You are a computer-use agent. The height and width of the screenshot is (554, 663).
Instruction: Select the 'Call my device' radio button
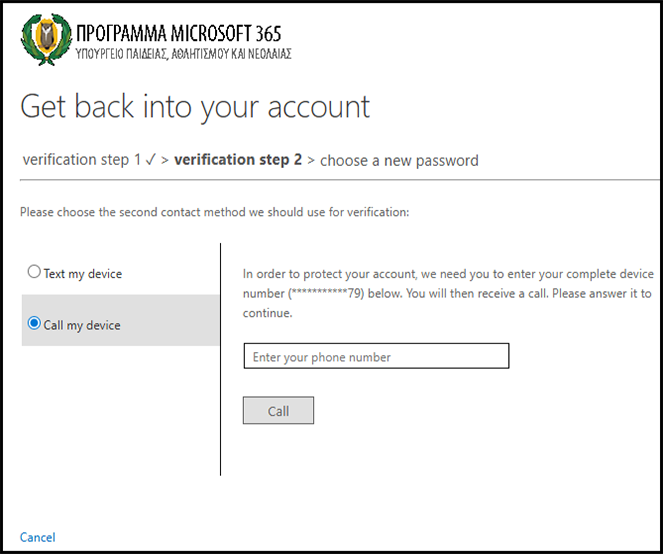[35, 324]
